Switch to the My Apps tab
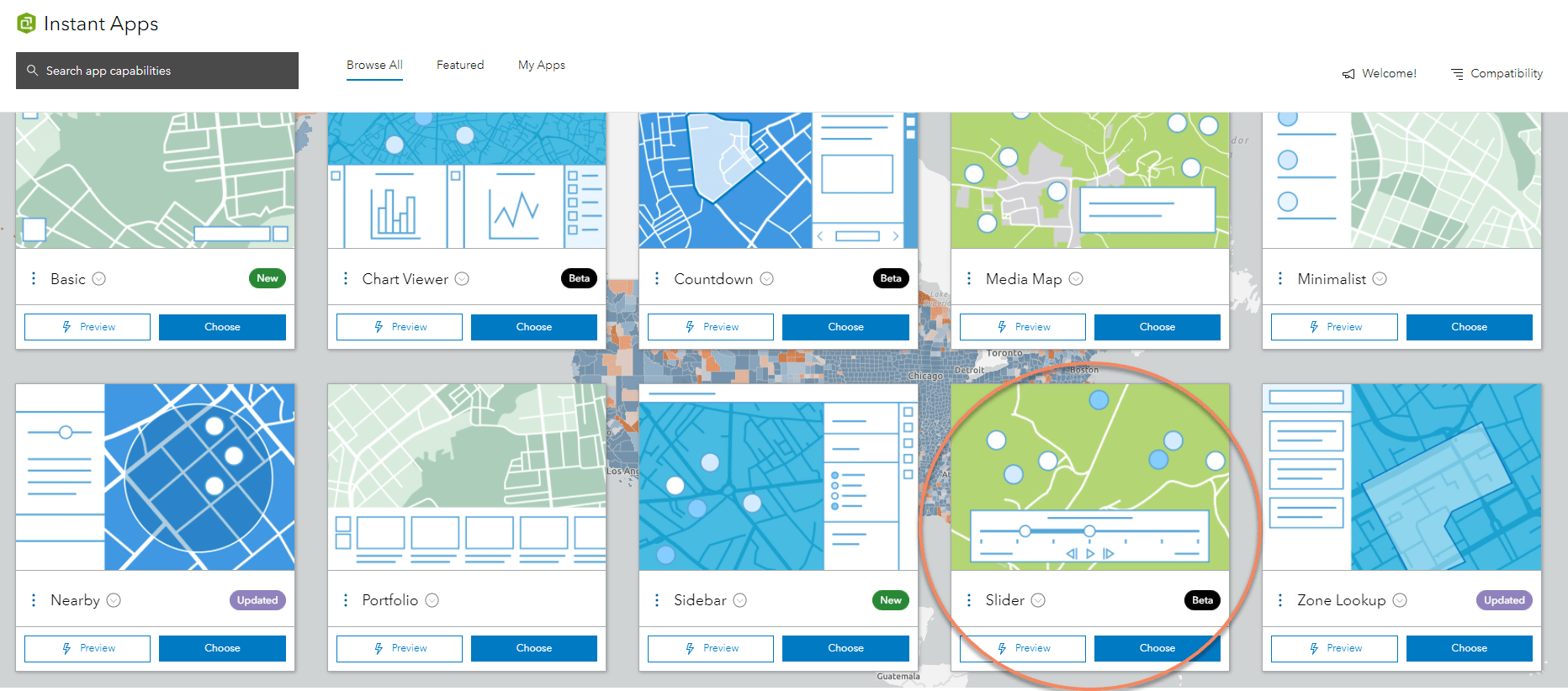 coord(542,66)
